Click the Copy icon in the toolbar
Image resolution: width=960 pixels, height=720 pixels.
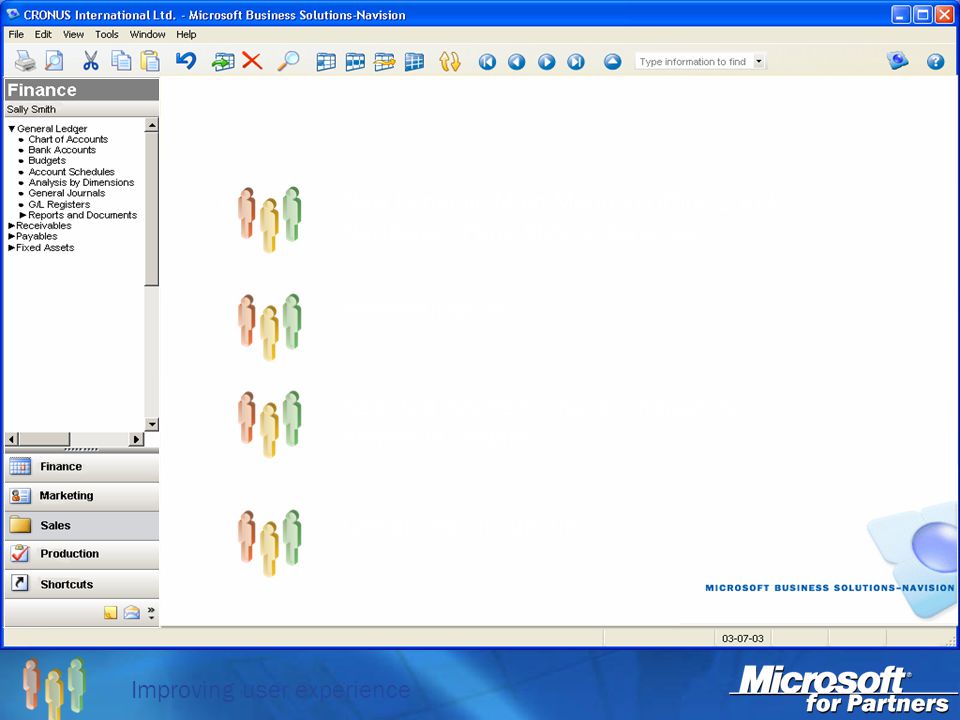(121, 61)
